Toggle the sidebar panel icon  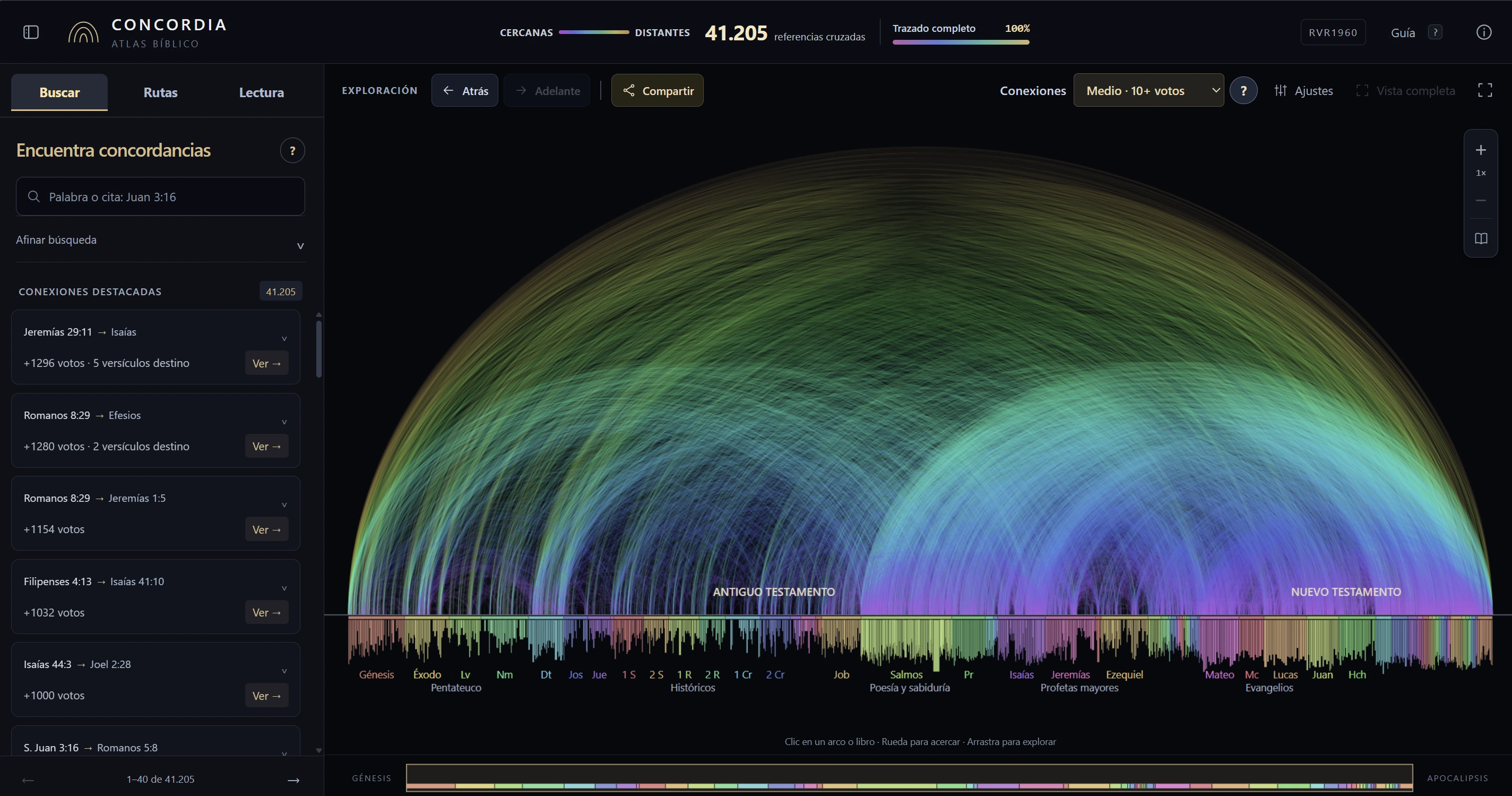click(31, 32)
